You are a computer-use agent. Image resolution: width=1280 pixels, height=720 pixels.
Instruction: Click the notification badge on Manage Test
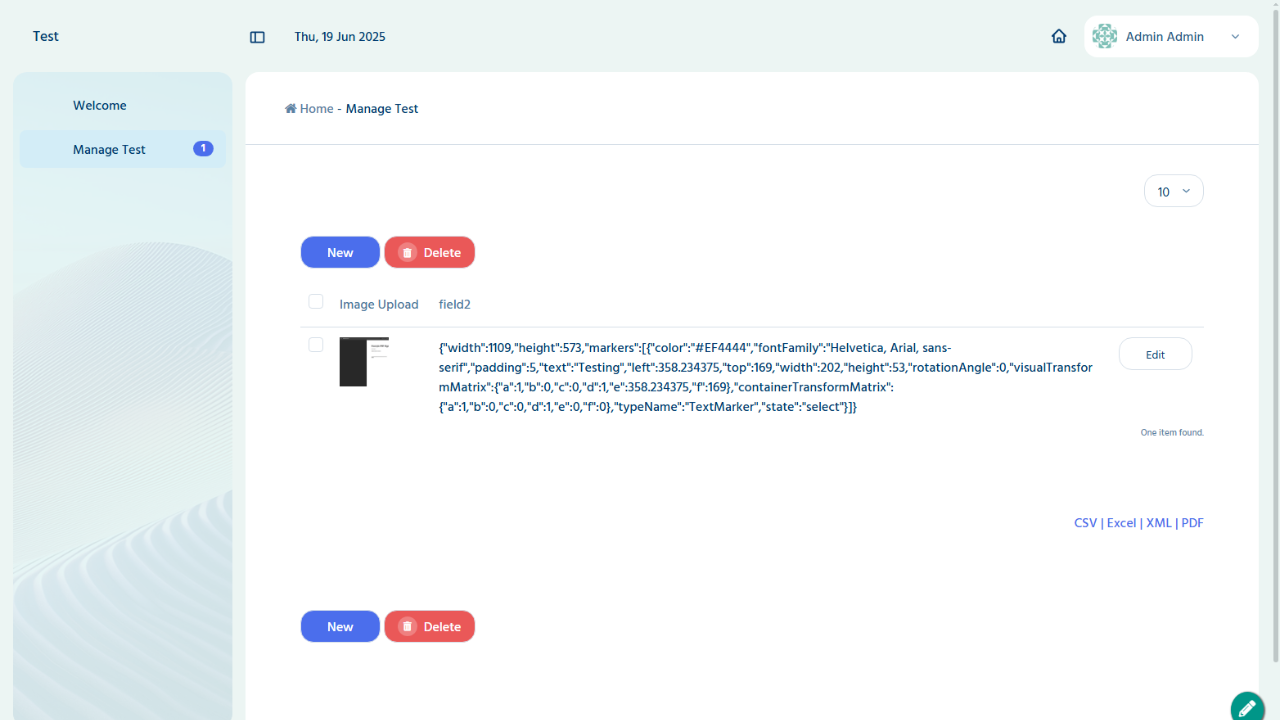point(203,149)
